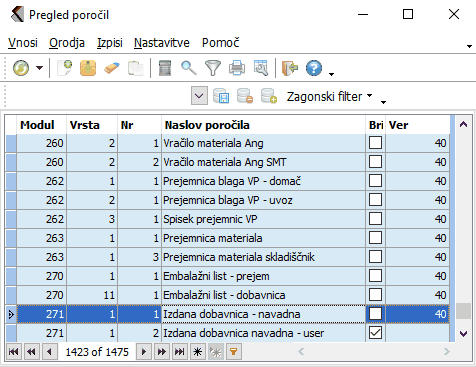Viewport: 476px width, 367px height.
Task: Click the refresh icon in the toolbar
Action: [21, 68]
